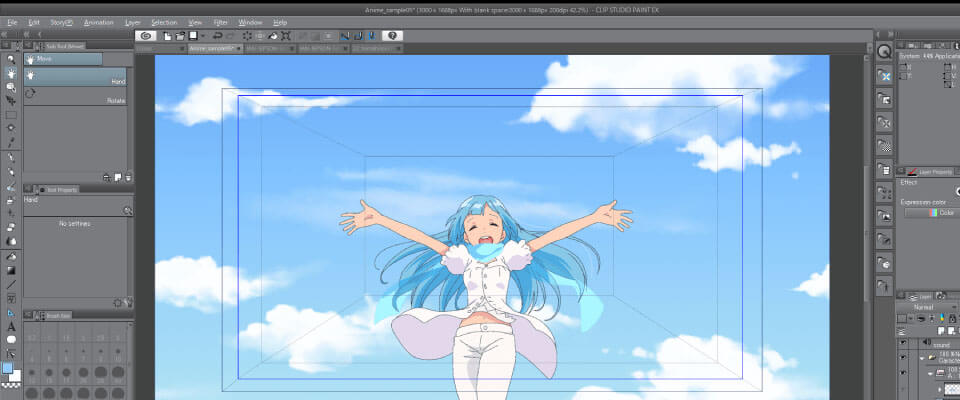
Task: Select the Correct line tool
Action: point(11,354)
